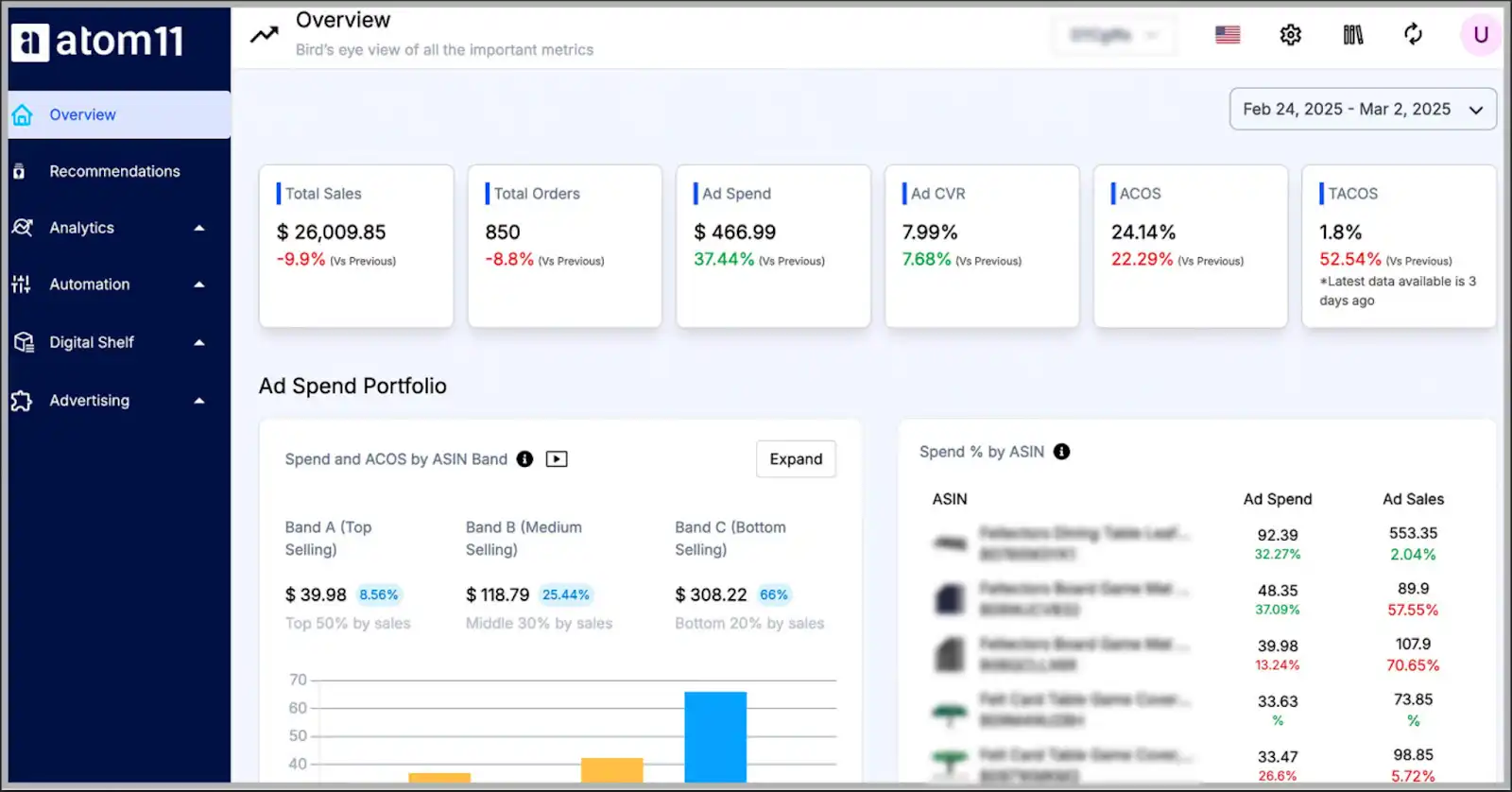
Task: Click the atom11 logo
Action: point(97,42)
